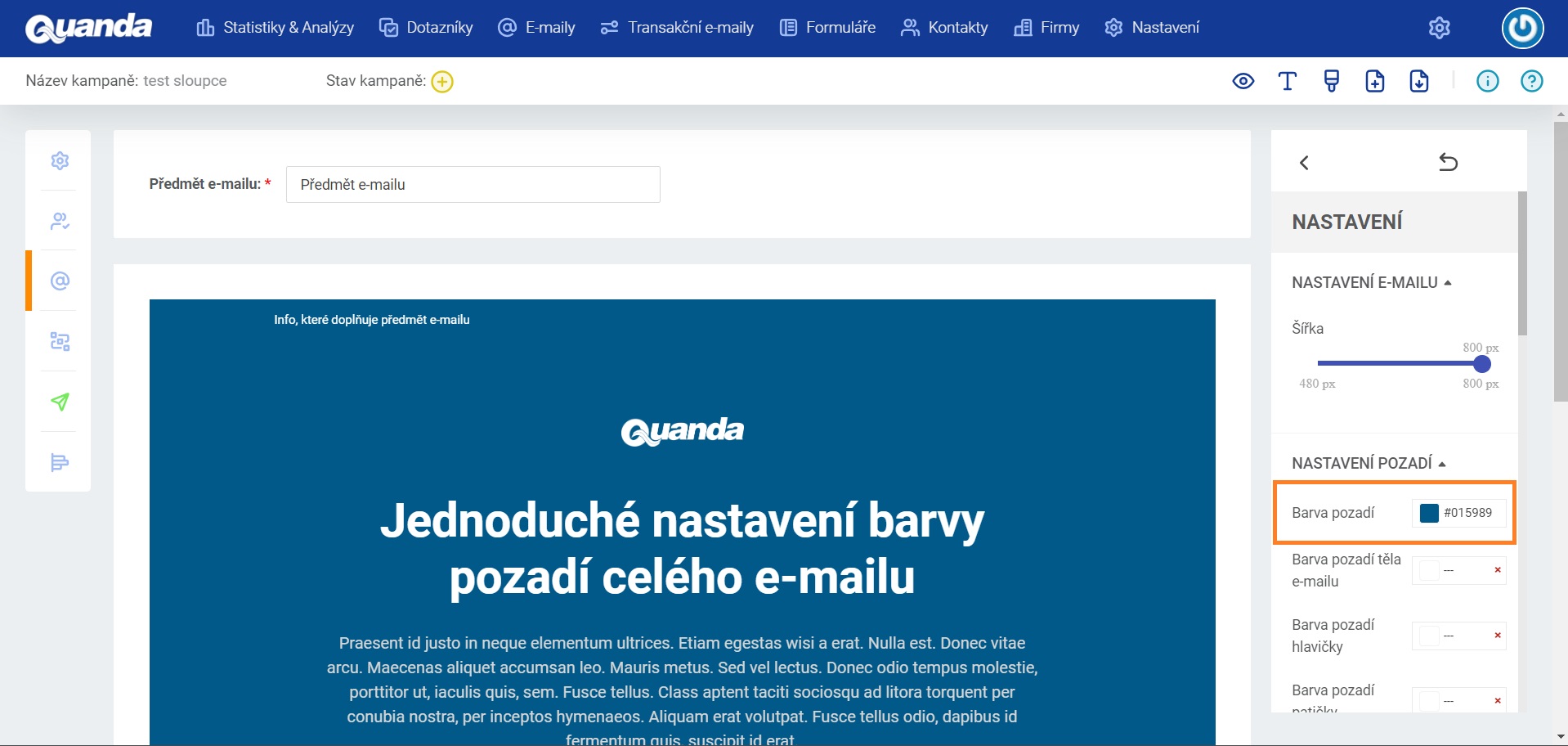
Task: Open the user account power avatar
Action: [1522, 28]
